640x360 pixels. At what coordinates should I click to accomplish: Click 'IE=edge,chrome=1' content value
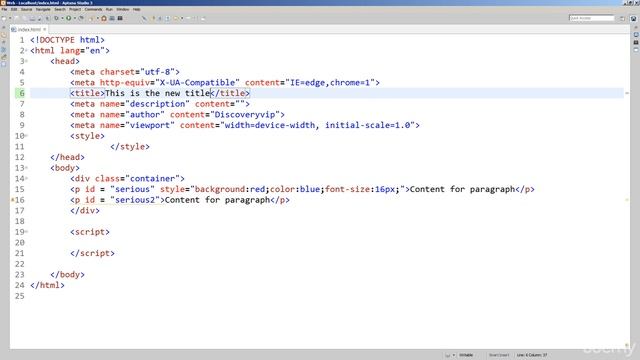coord(330,82)
